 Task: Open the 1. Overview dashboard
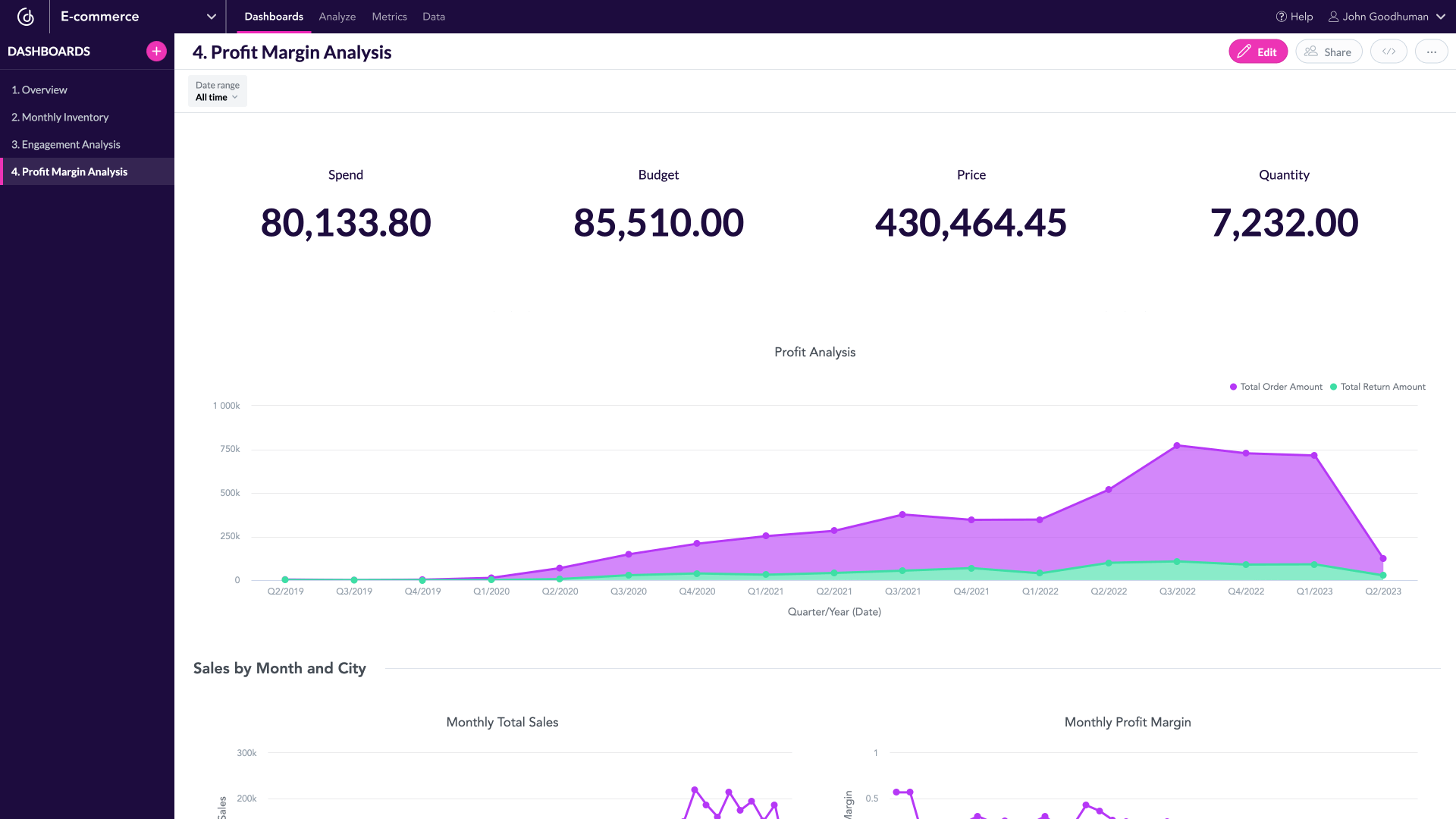tap(87, 89)
